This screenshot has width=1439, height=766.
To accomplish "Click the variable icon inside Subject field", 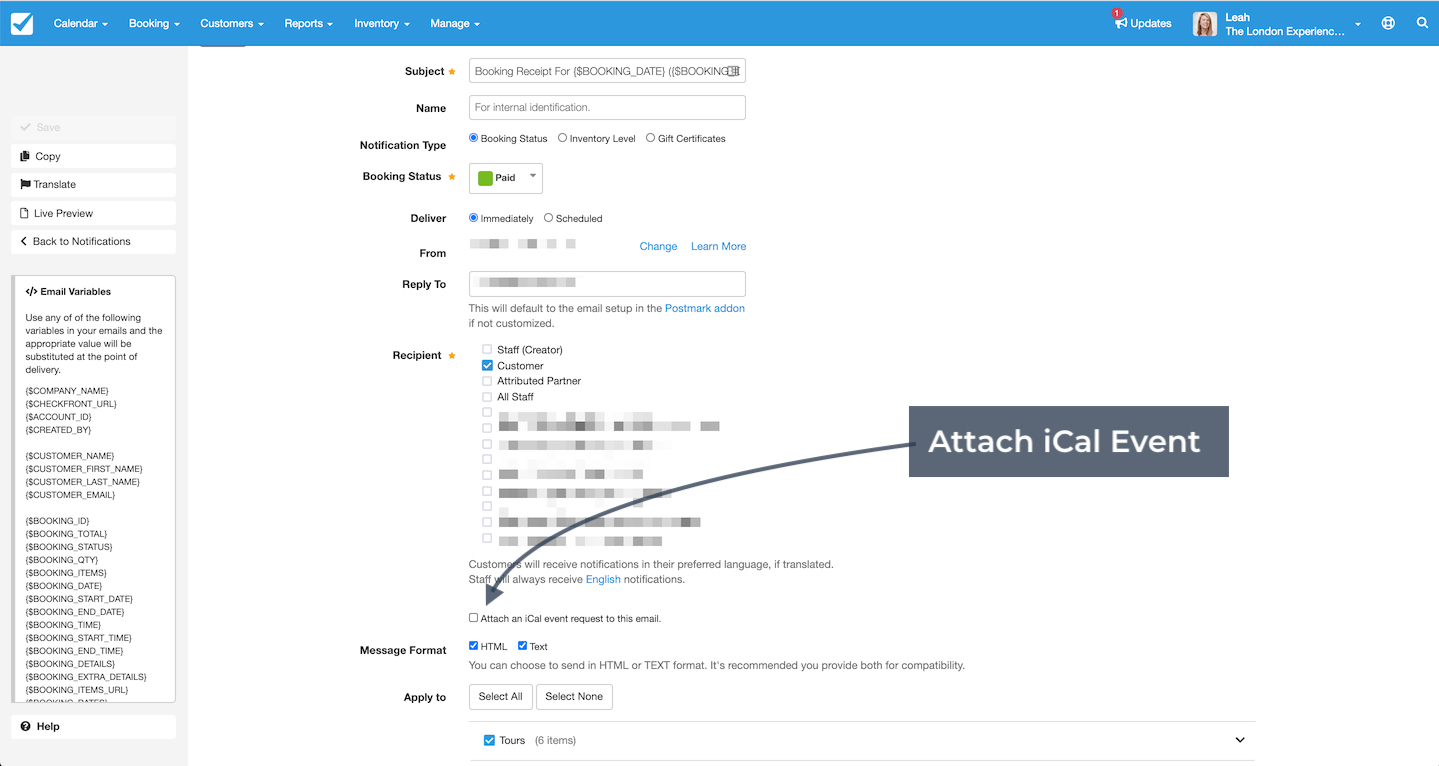I will [x=733, y=71].
